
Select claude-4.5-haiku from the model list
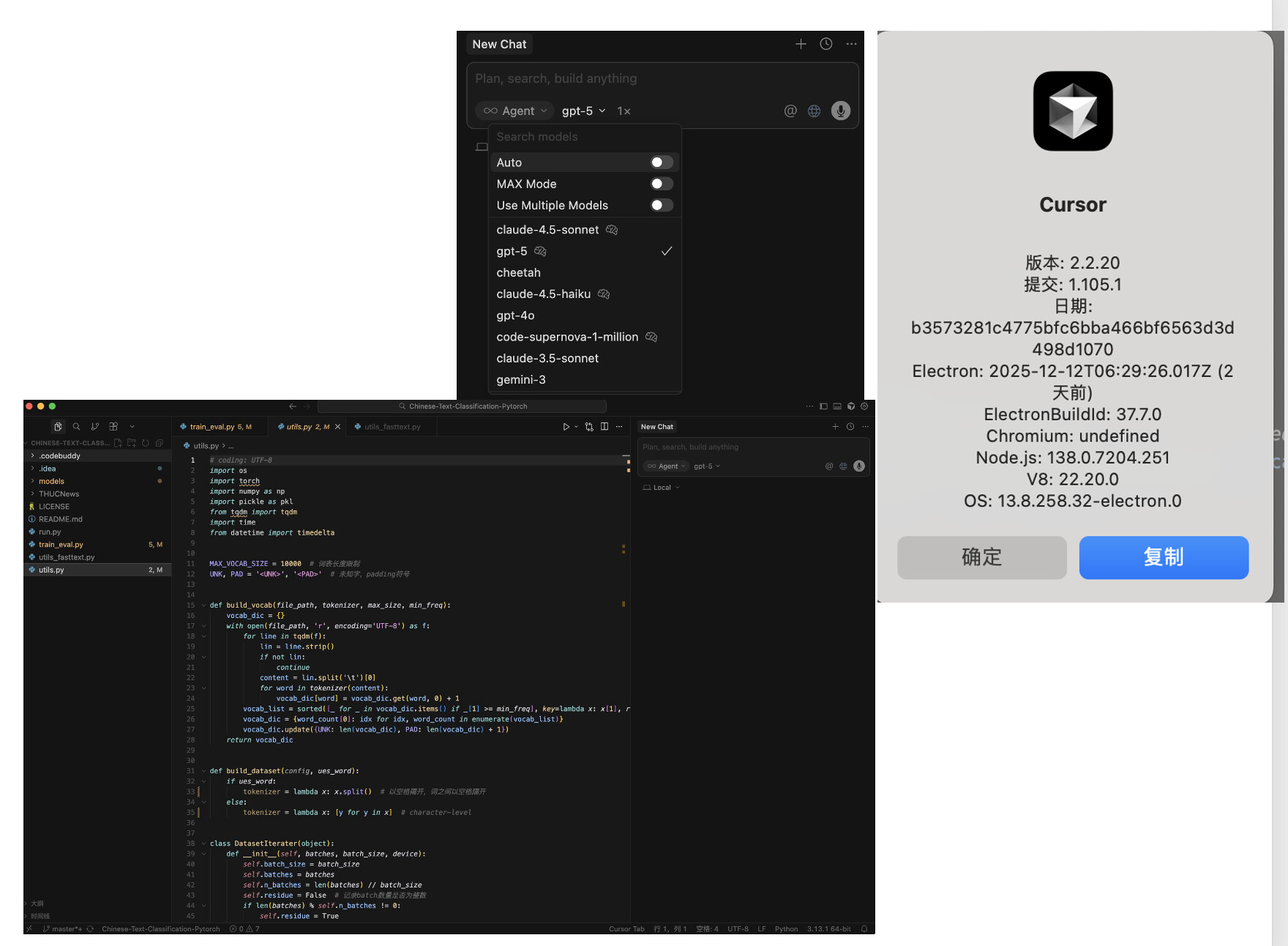pyautogui.click(x=585, y=294)
